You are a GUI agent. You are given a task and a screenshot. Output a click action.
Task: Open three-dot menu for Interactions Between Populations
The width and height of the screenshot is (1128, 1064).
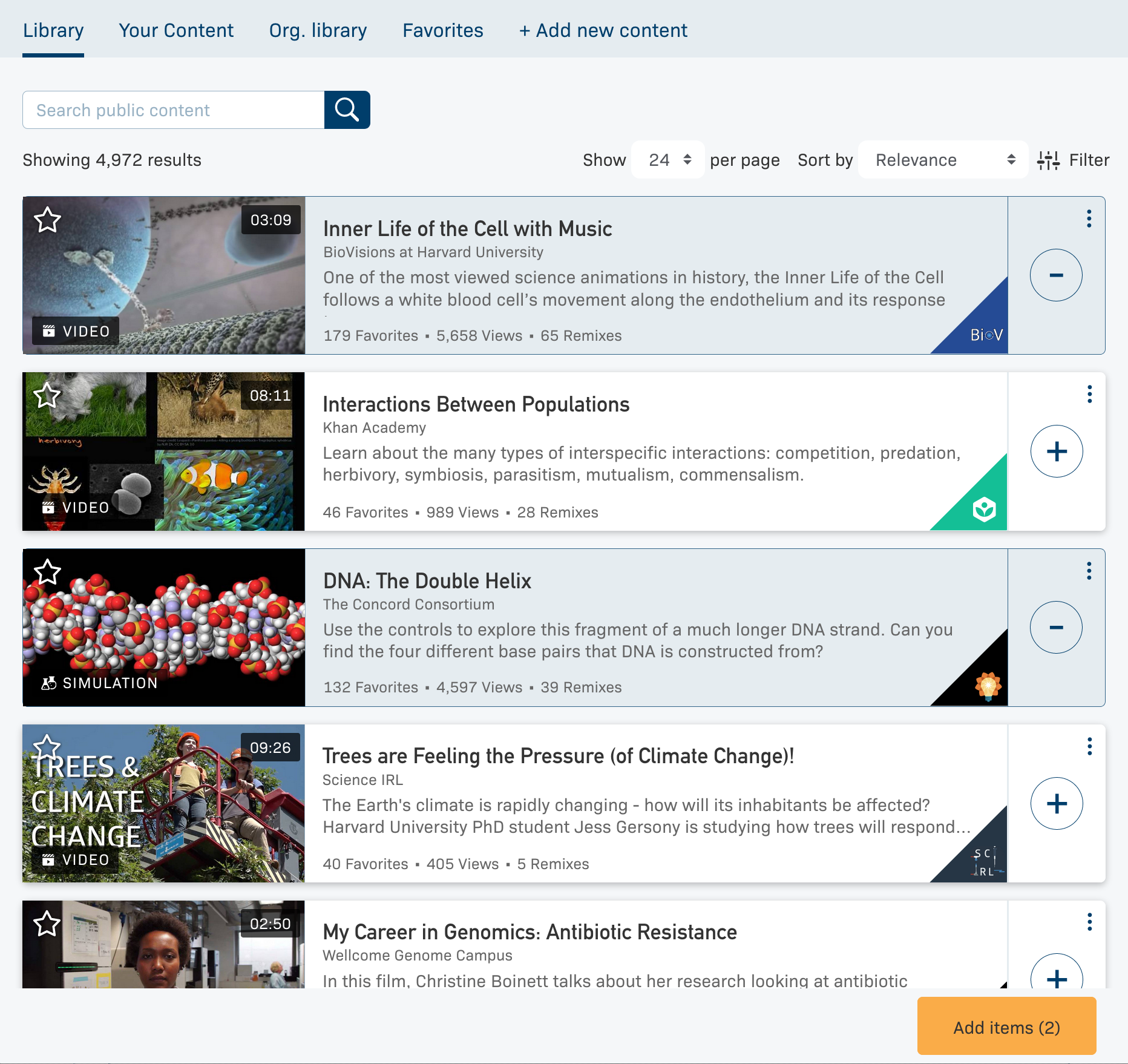click(x=1089, y=395)
